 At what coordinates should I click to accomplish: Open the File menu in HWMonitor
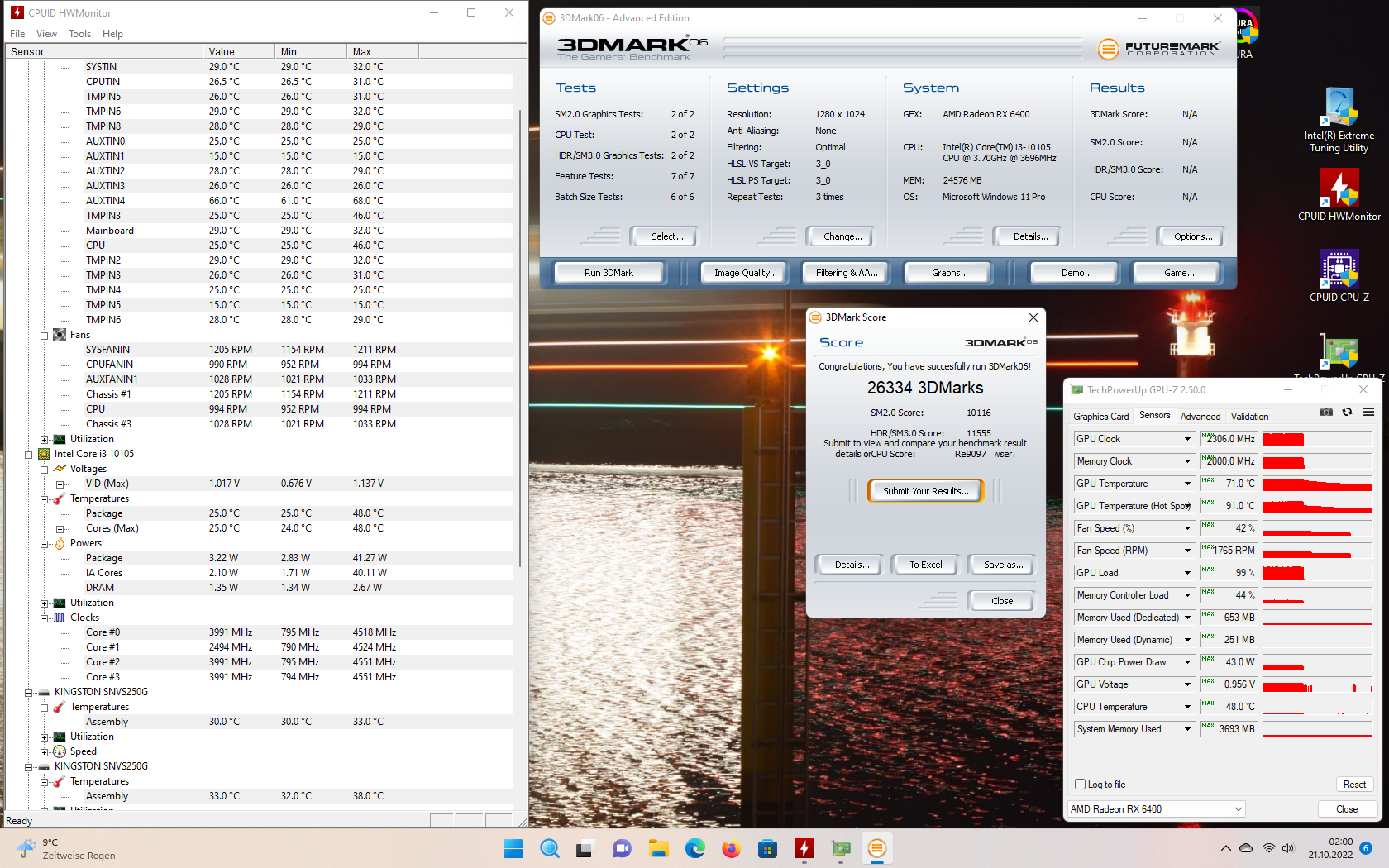coord(17,34)
